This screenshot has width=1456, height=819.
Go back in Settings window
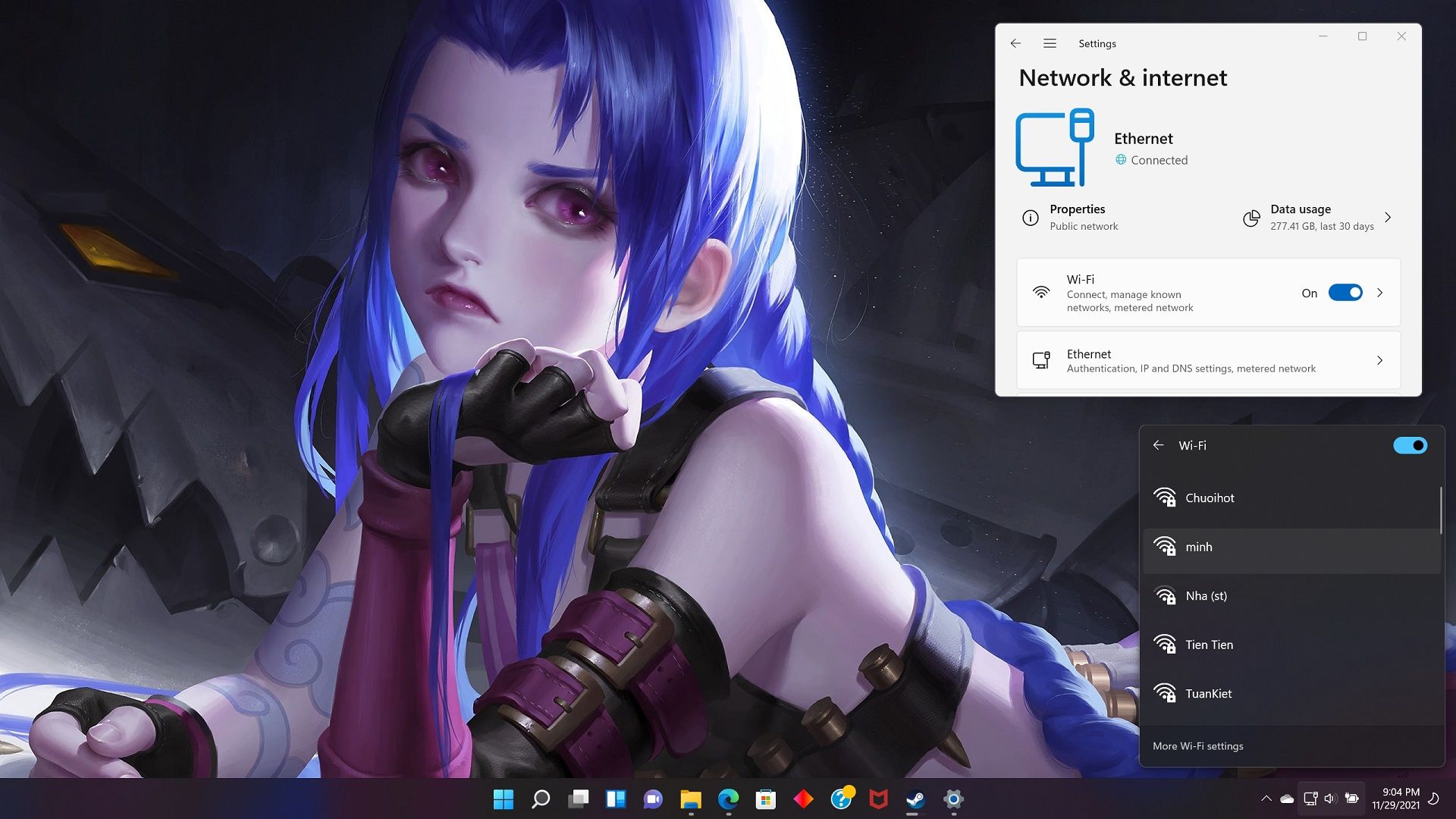(x=1015, y=43)
